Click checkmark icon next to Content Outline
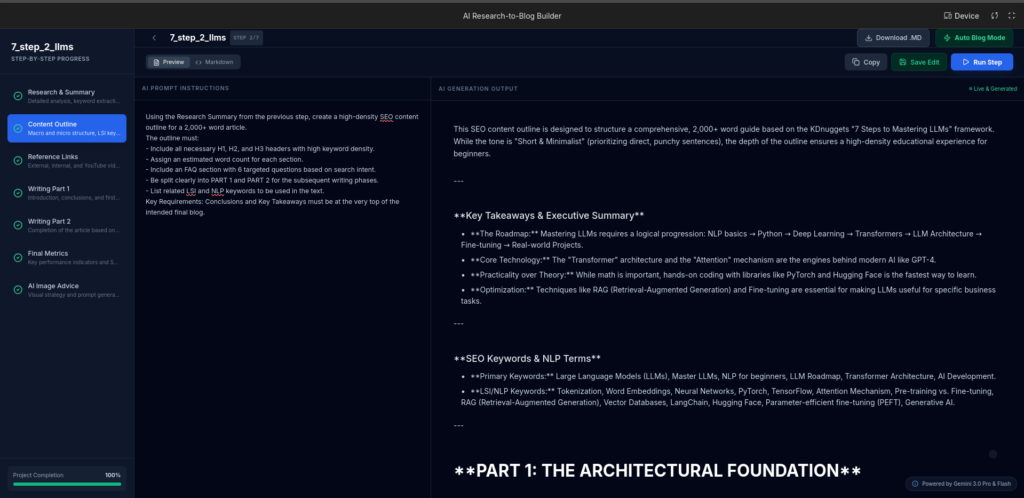Viewport: 1024px width, 498px height. pyautogui.click(x=18, y=129)
